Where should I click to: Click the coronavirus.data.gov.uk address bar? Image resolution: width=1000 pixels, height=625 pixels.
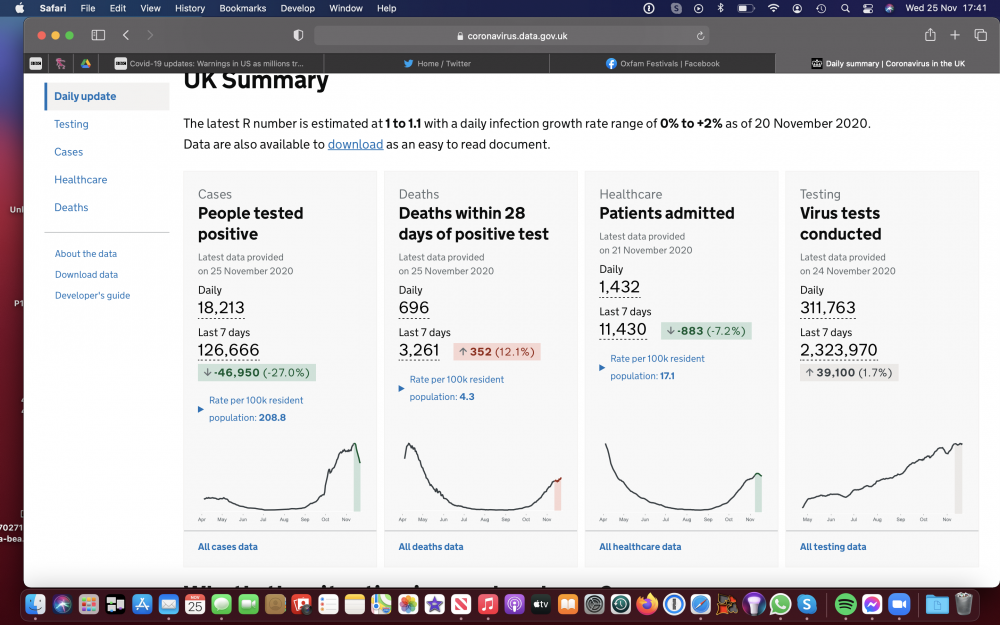[x=511, y=36]
